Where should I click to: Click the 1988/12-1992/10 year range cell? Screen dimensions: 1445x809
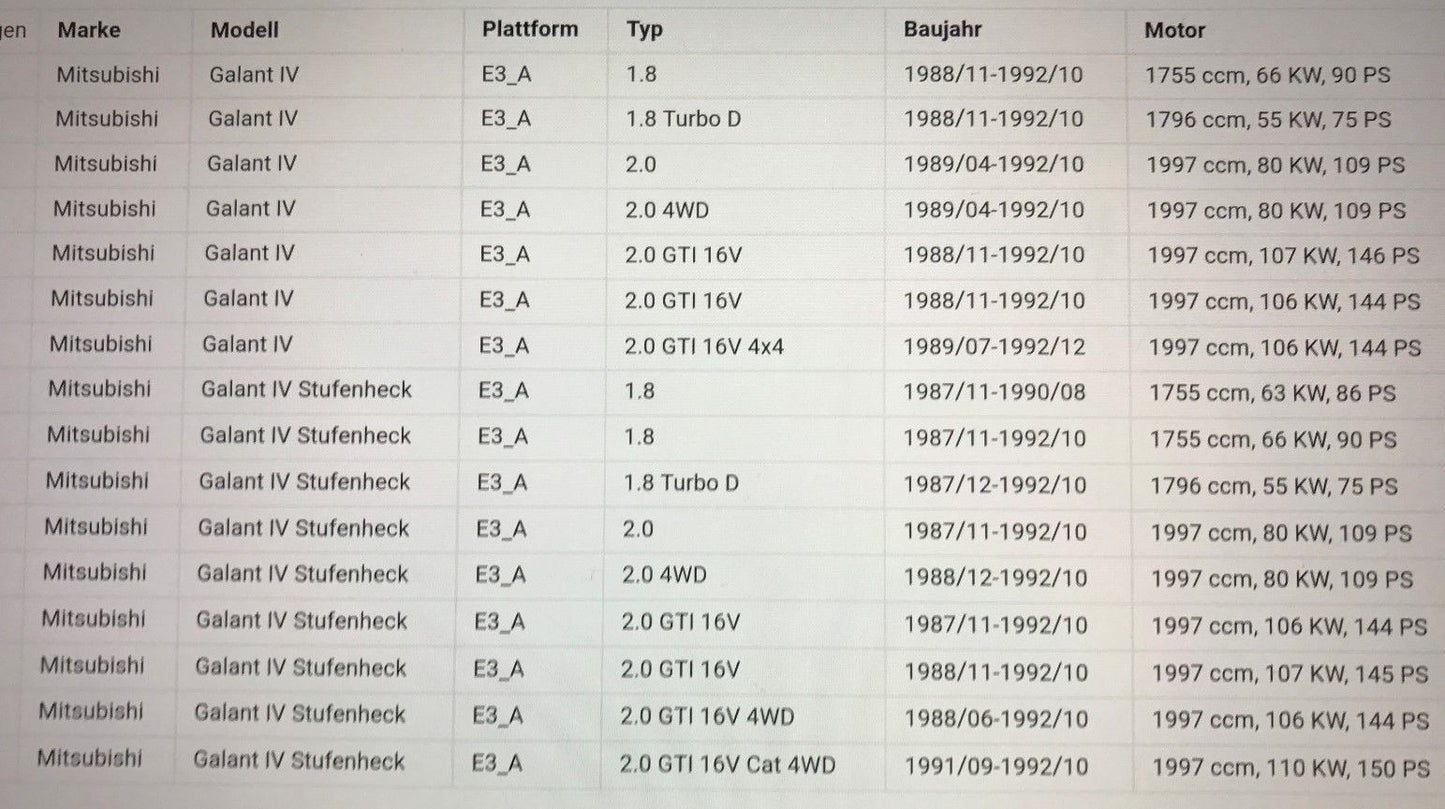[995, 578]
